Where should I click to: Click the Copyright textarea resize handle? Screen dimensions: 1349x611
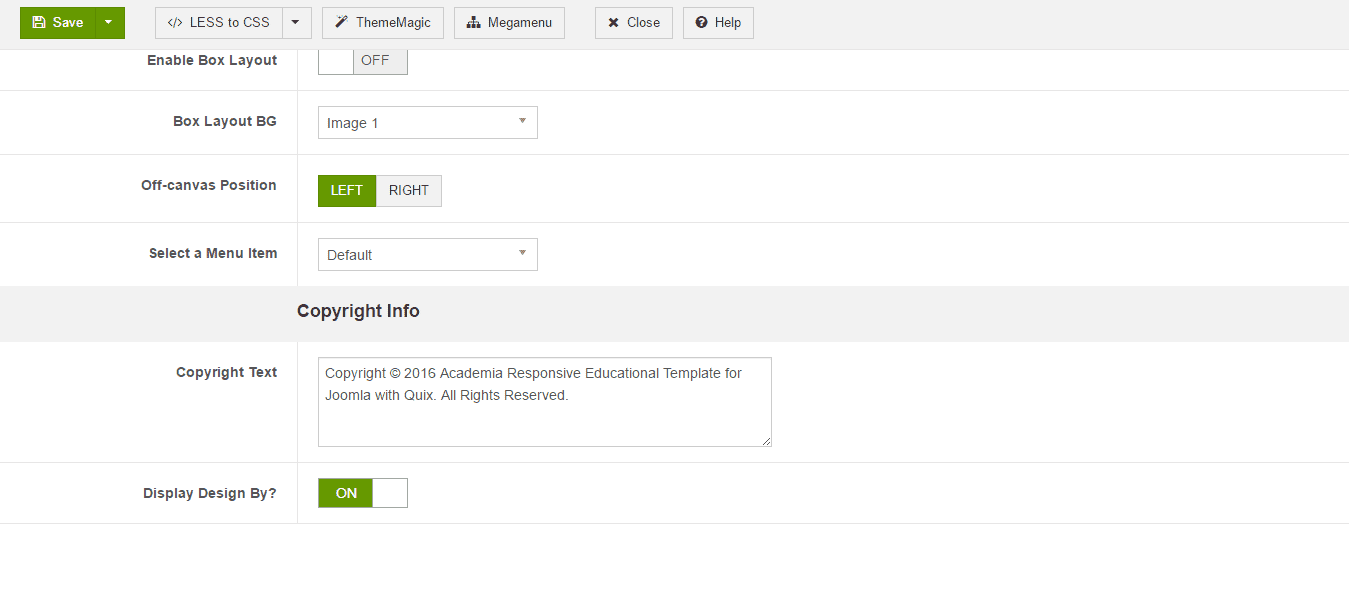pos(766,441)
